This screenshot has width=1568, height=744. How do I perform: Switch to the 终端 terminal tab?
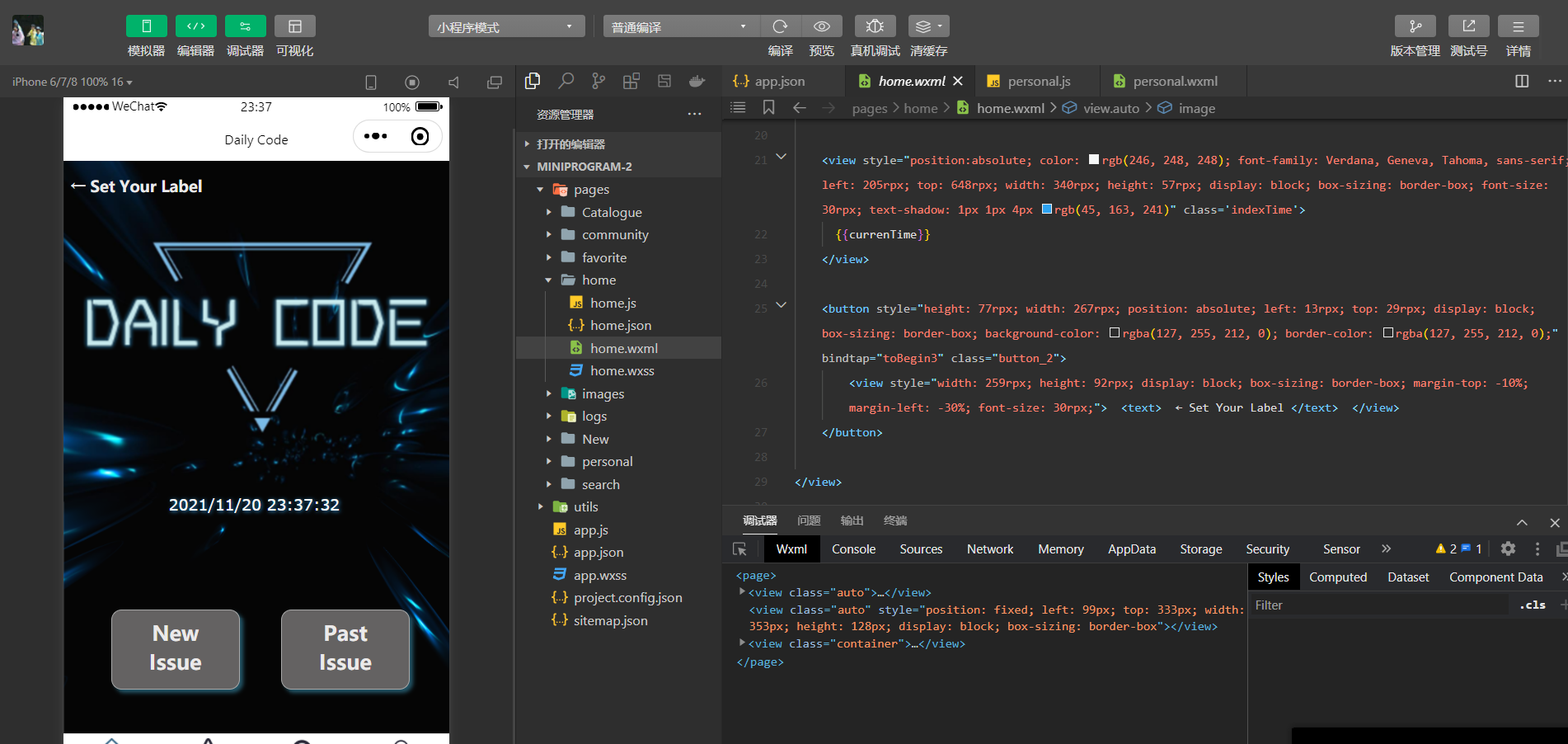(895, 520)
